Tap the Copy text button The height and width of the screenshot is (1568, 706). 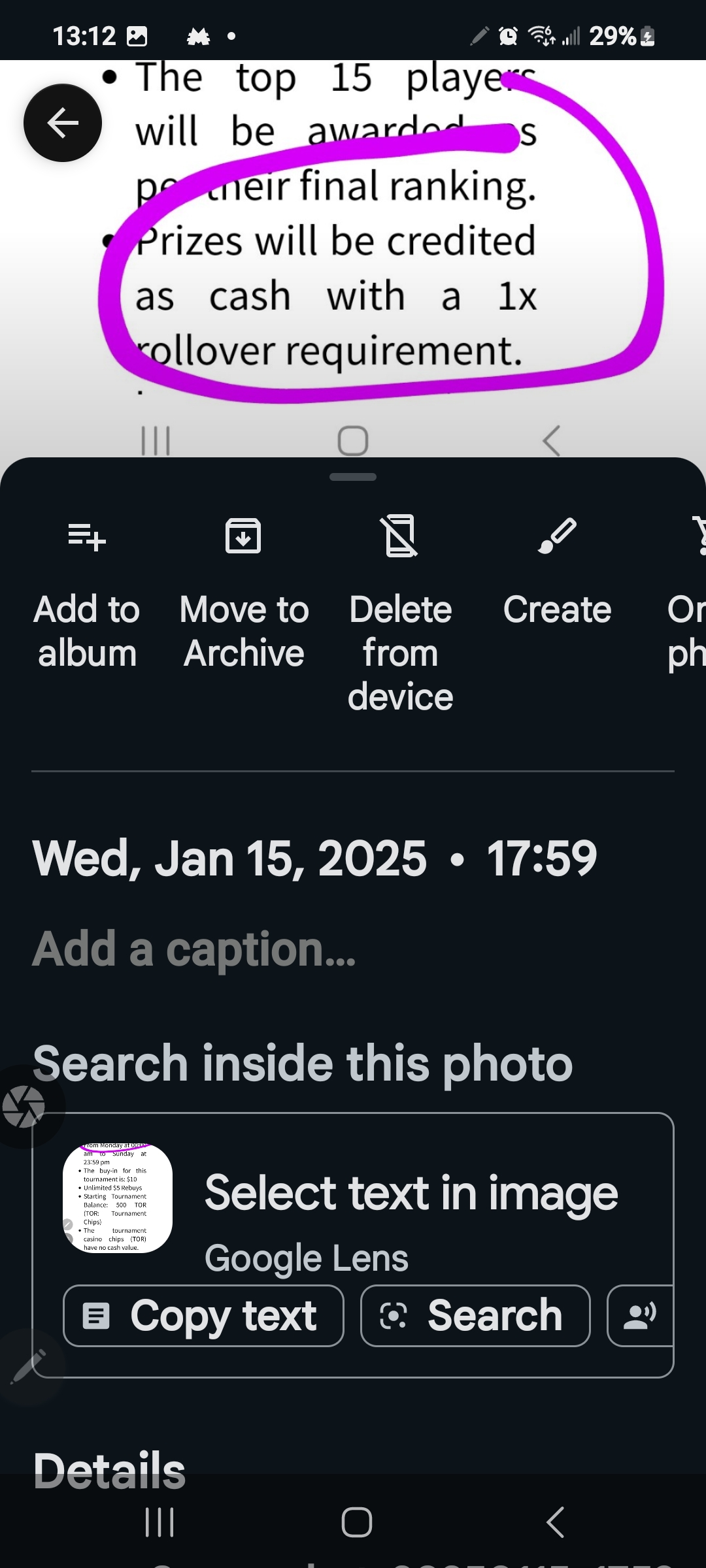tap(203, 1316)
